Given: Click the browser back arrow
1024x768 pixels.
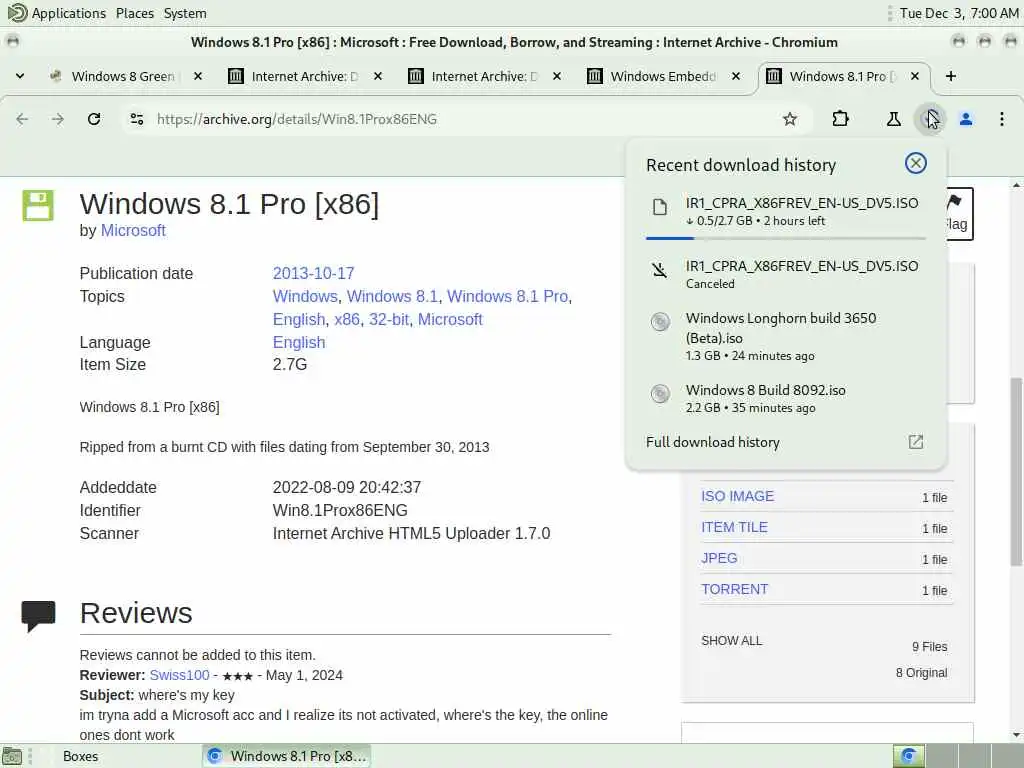Looking at the screenshot, I should tap(22, 119).
